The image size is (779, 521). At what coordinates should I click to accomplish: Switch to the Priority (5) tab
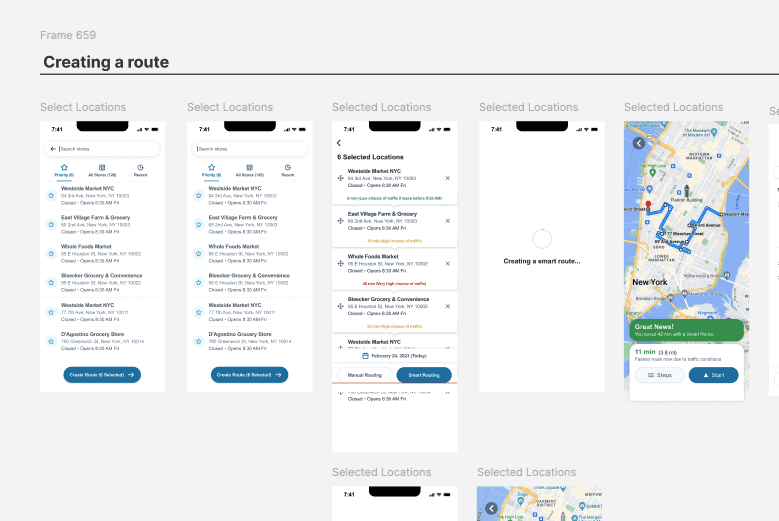coord(212,170)
